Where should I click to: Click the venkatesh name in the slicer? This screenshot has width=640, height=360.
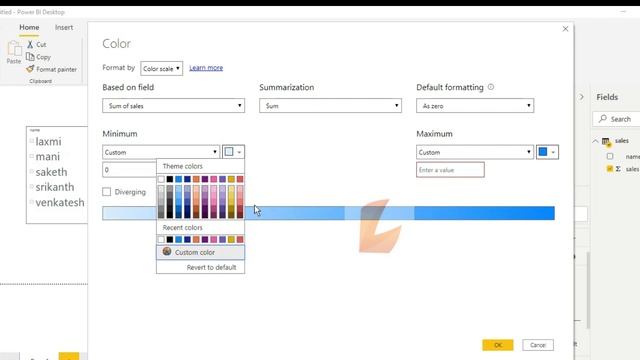pos(60,202)
